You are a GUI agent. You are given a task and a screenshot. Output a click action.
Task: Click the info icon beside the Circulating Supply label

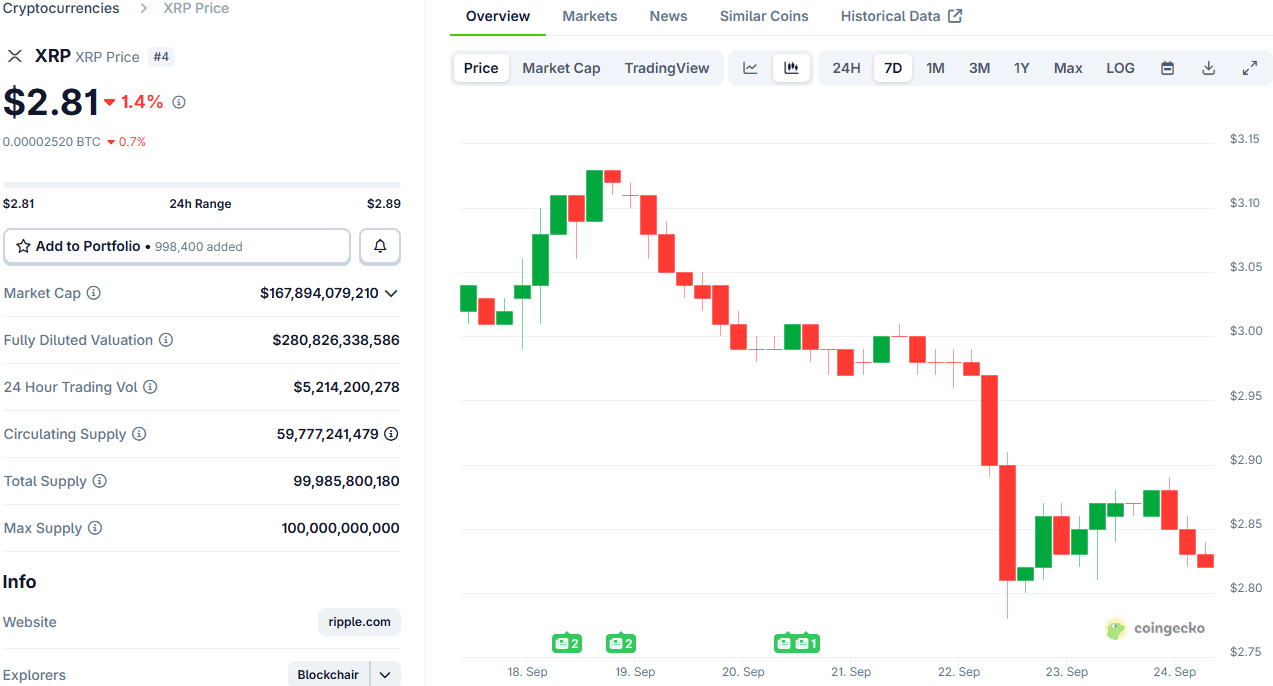(x=139, y=434)
